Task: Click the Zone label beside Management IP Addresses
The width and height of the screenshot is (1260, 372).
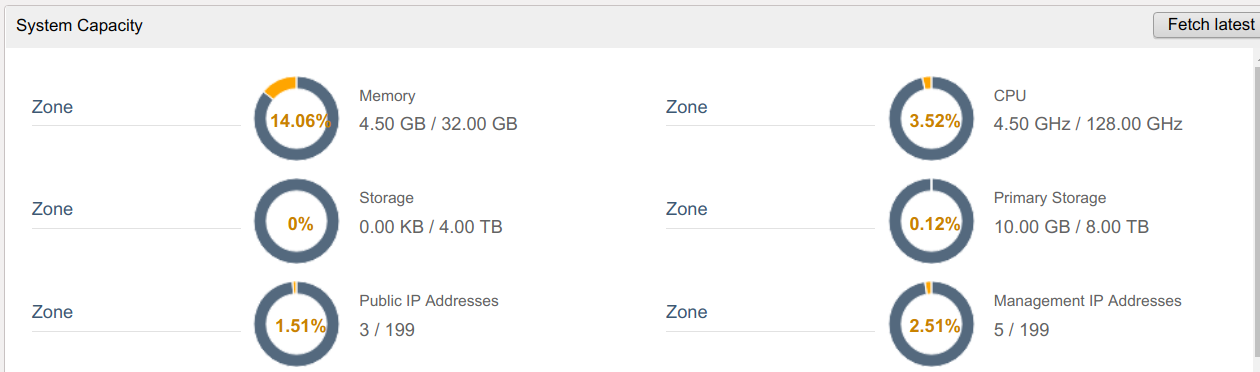Action: (687, 312)
